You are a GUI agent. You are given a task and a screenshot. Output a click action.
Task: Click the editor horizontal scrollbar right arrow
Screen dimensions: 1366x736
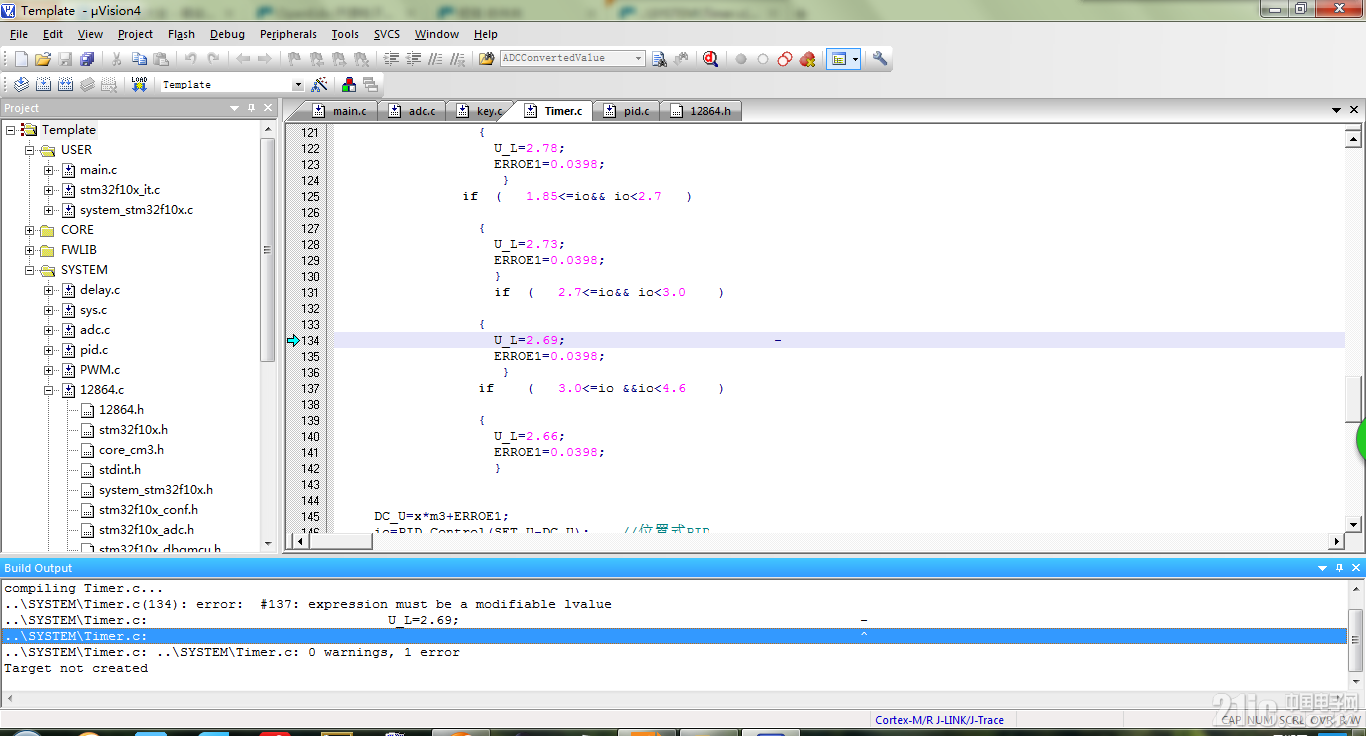tap(1336, 541)
